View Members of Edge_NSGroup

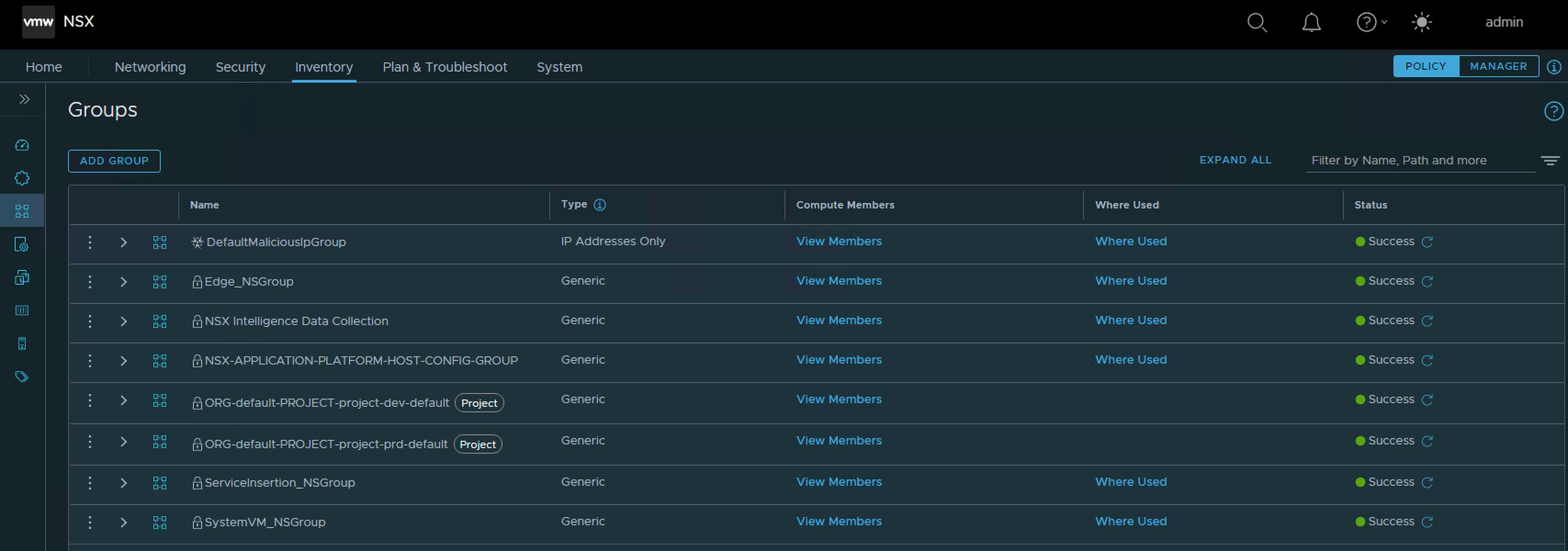(x=839, y=281)
